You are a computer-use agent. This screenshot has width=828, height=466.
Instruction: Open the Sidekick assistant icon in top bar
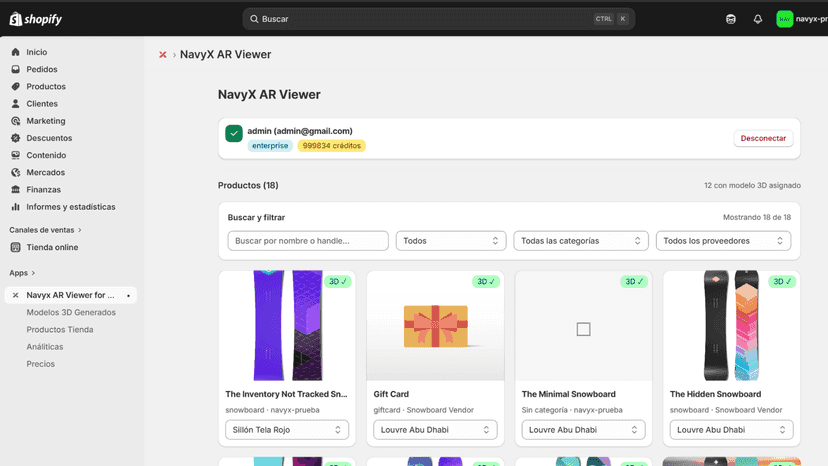click(x=731, y=19)
